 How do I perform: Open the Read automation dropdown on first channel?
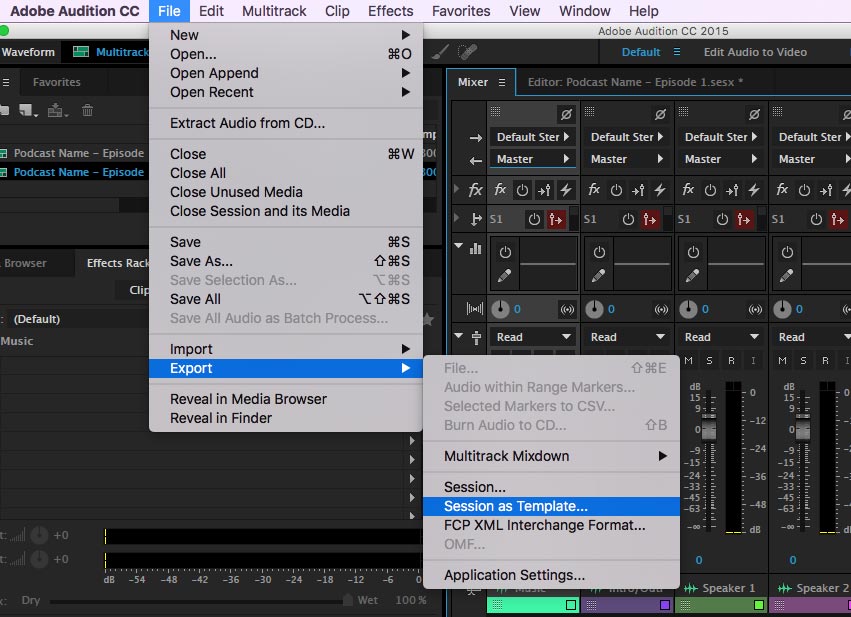533,337
